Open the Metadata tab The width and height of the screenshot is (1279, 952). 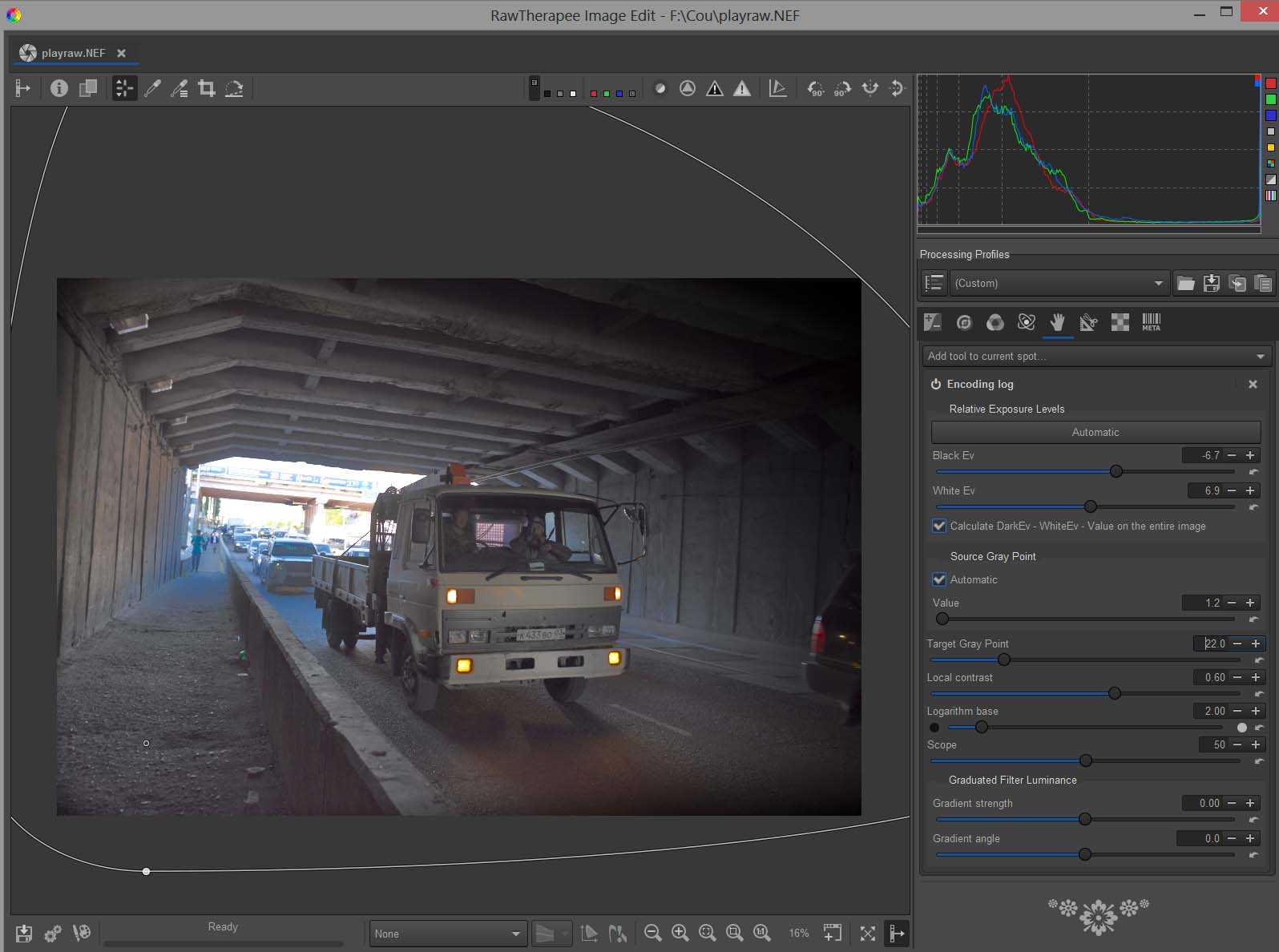[x=1151, y=322]
